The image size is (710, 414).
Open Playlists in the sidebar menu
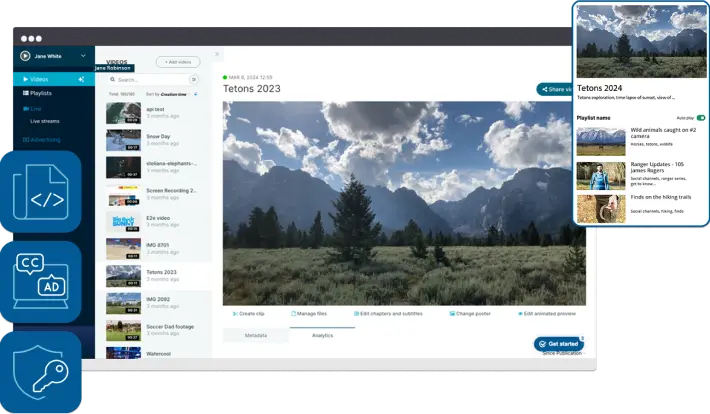(x=40, y=93)
